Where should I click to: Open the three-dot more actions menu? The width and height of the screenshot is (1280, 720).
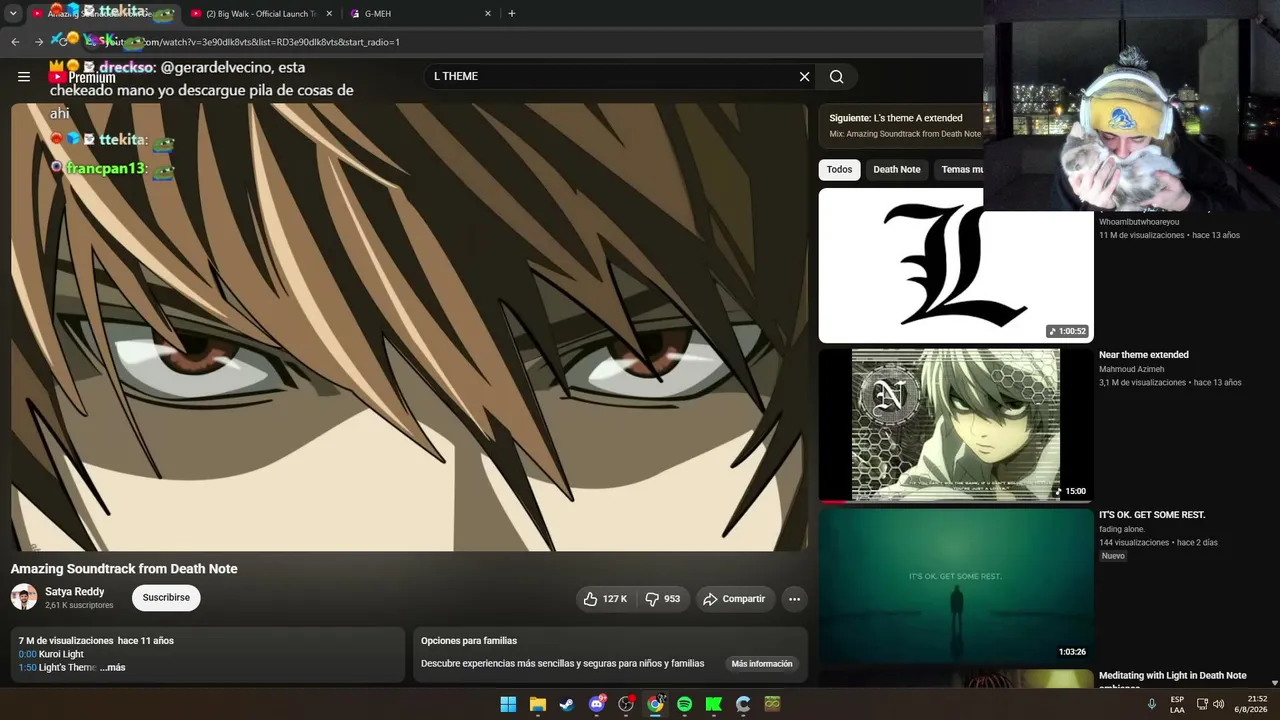(794, 599)
